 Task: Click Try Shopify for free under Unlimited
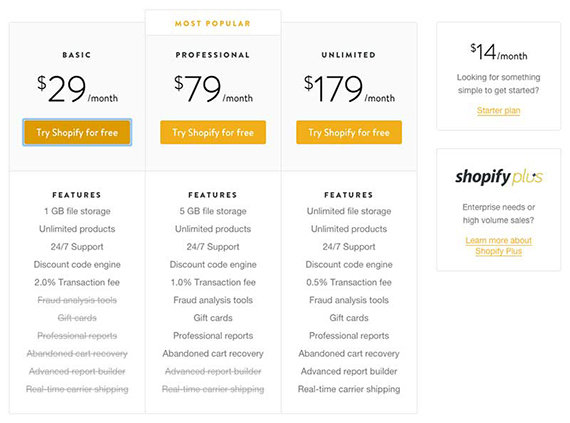point(349,132)
